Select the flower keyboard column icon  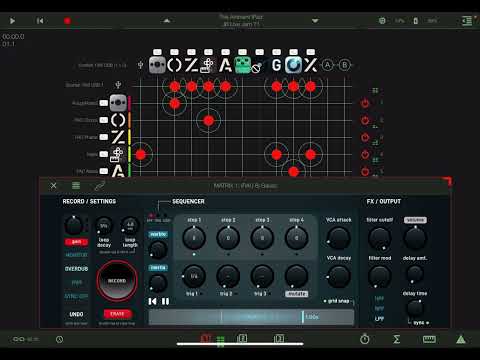[208, 65]
